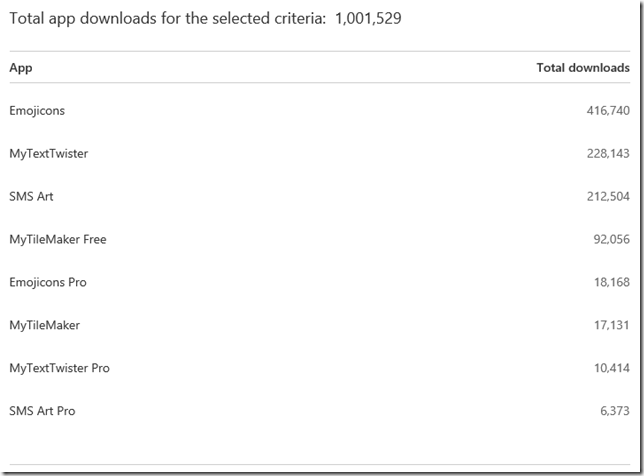The height and width of the screenshot is (476, 644).
Task: Select the 10,414 downloads number
Action: [x=611, y=369]
